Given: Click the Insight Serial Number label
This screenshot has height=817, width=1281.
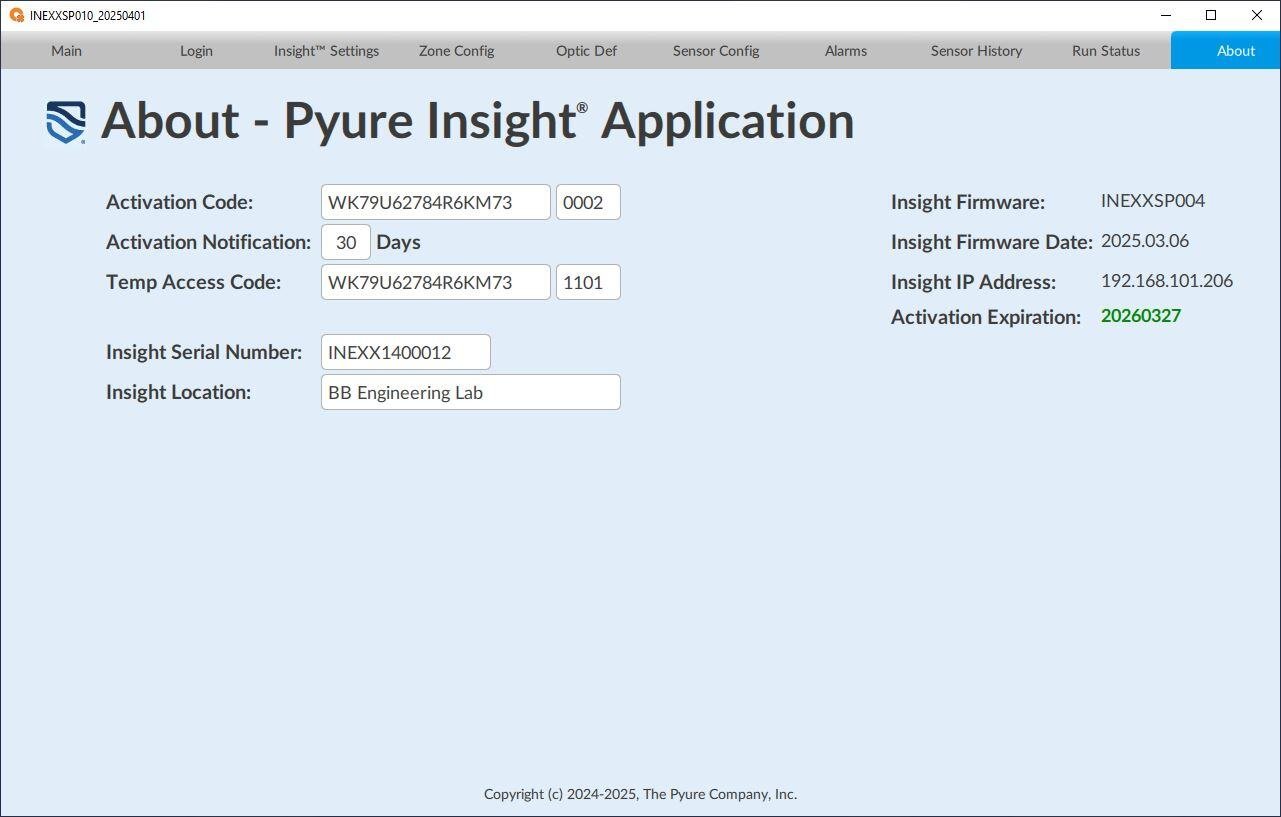Looking at the screenshot, I should [x=204, y=352].
